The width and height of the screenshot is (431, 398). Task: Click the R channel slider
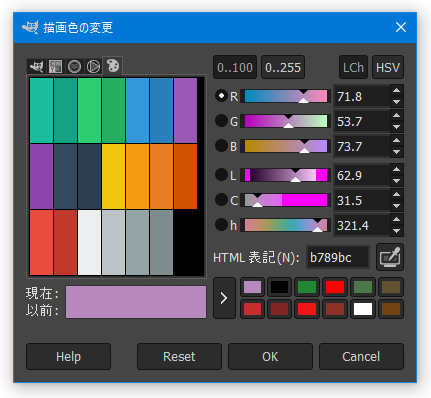pyautogui.click(x=286, y=96)
